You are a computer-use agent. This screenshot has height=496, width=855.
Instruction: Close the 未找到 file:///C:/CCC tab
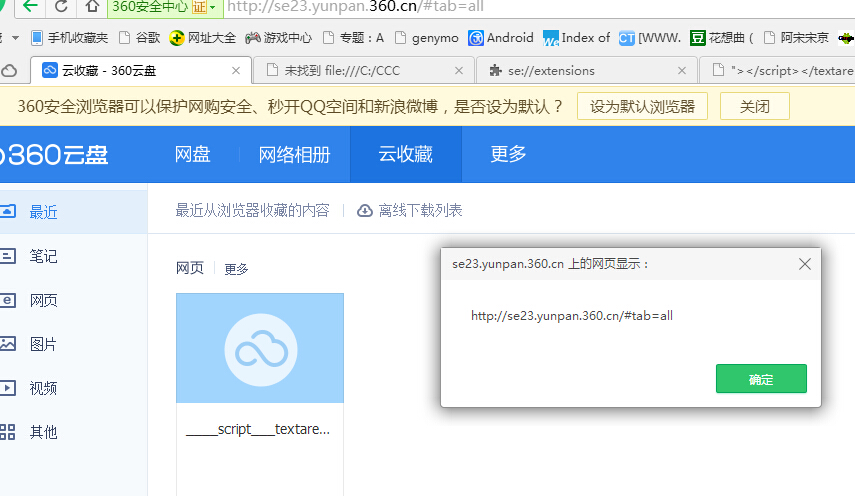pyautogui.click(x=459, y=71)
